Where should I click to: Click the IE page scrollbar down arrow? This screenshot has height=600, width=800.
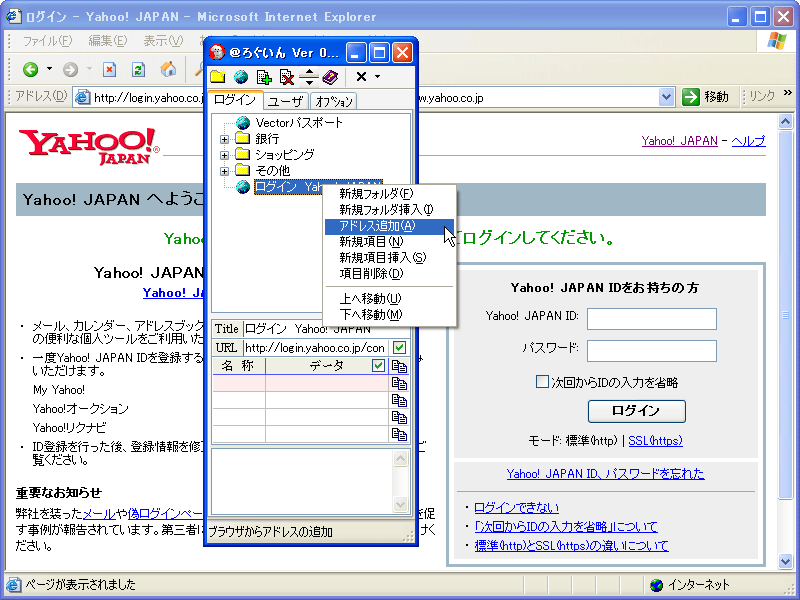coord(785,561)
